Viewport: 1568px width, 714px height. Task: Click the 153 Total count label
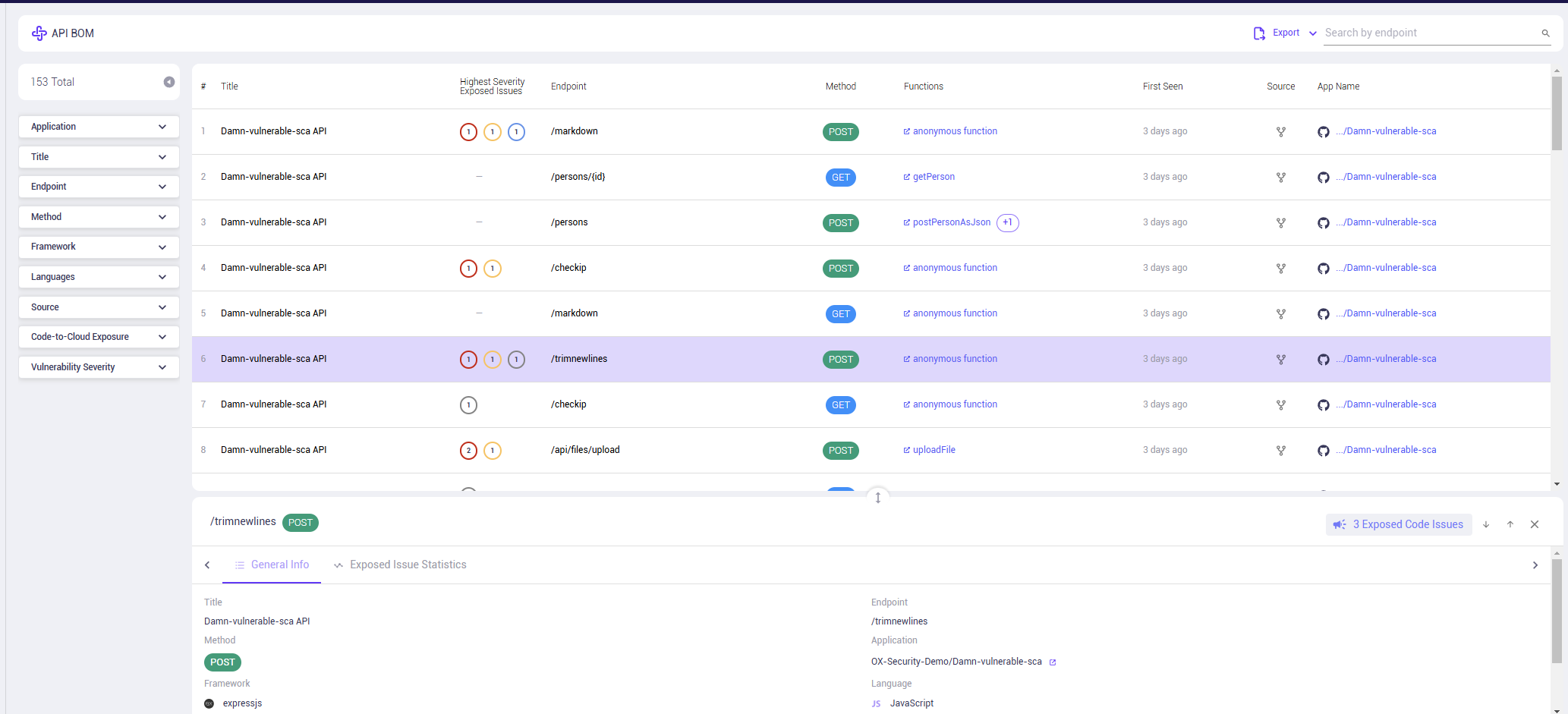click(x=52, y=82)
